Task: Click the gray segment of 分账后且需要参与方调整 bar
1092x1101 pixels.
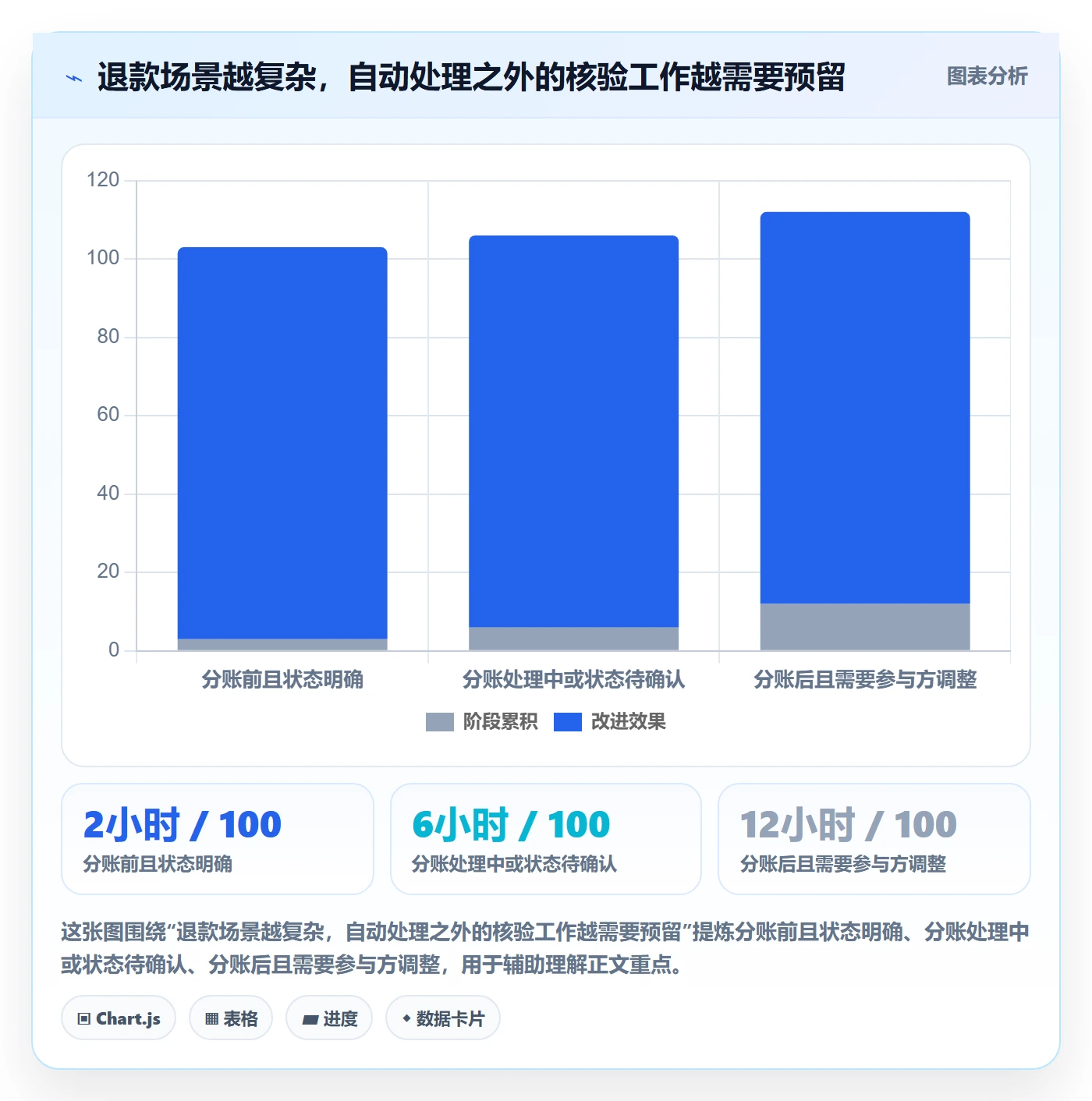Action: pyautogui.click(x=865, y=627)
